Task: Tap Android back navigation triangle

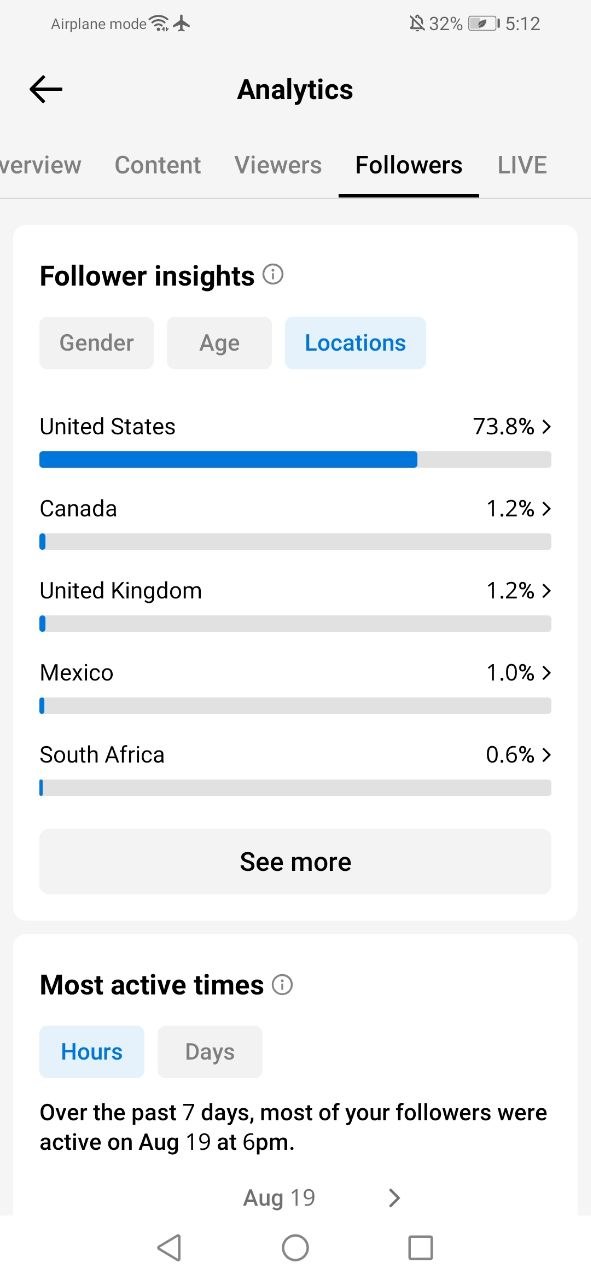Action: tap(169, 1247)
